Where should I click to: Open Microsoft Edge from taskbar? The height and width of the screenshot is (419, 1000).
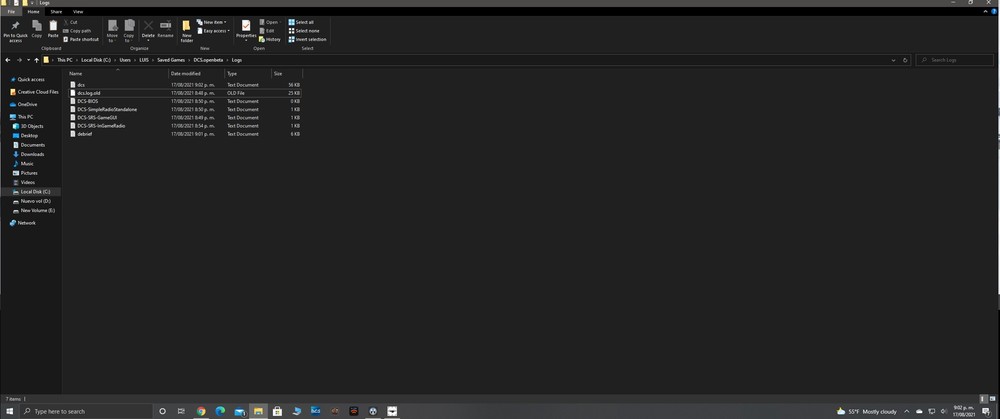point(220,411)
